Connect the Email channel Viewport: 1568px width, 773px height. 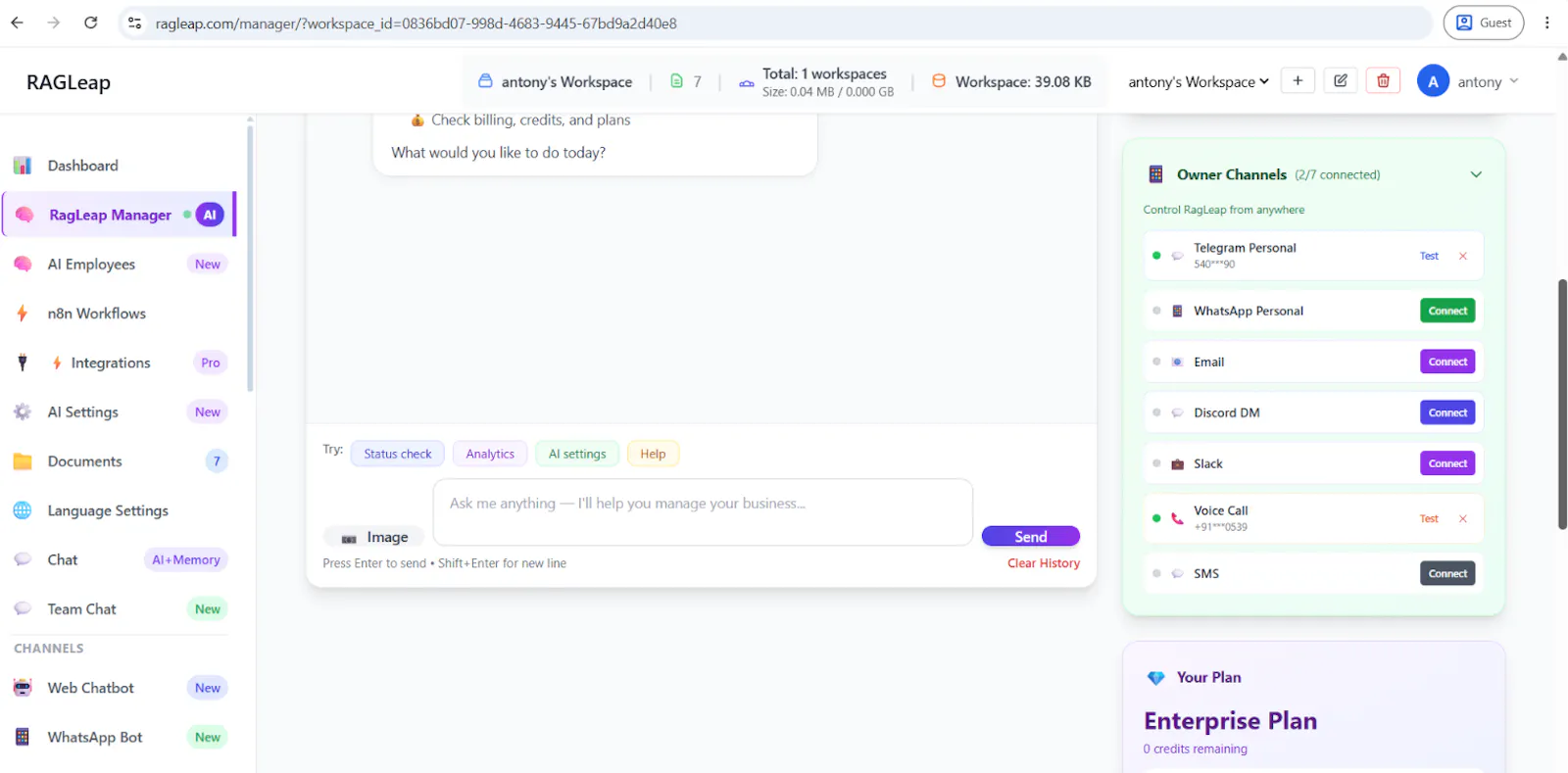(x=1447, y=362)
